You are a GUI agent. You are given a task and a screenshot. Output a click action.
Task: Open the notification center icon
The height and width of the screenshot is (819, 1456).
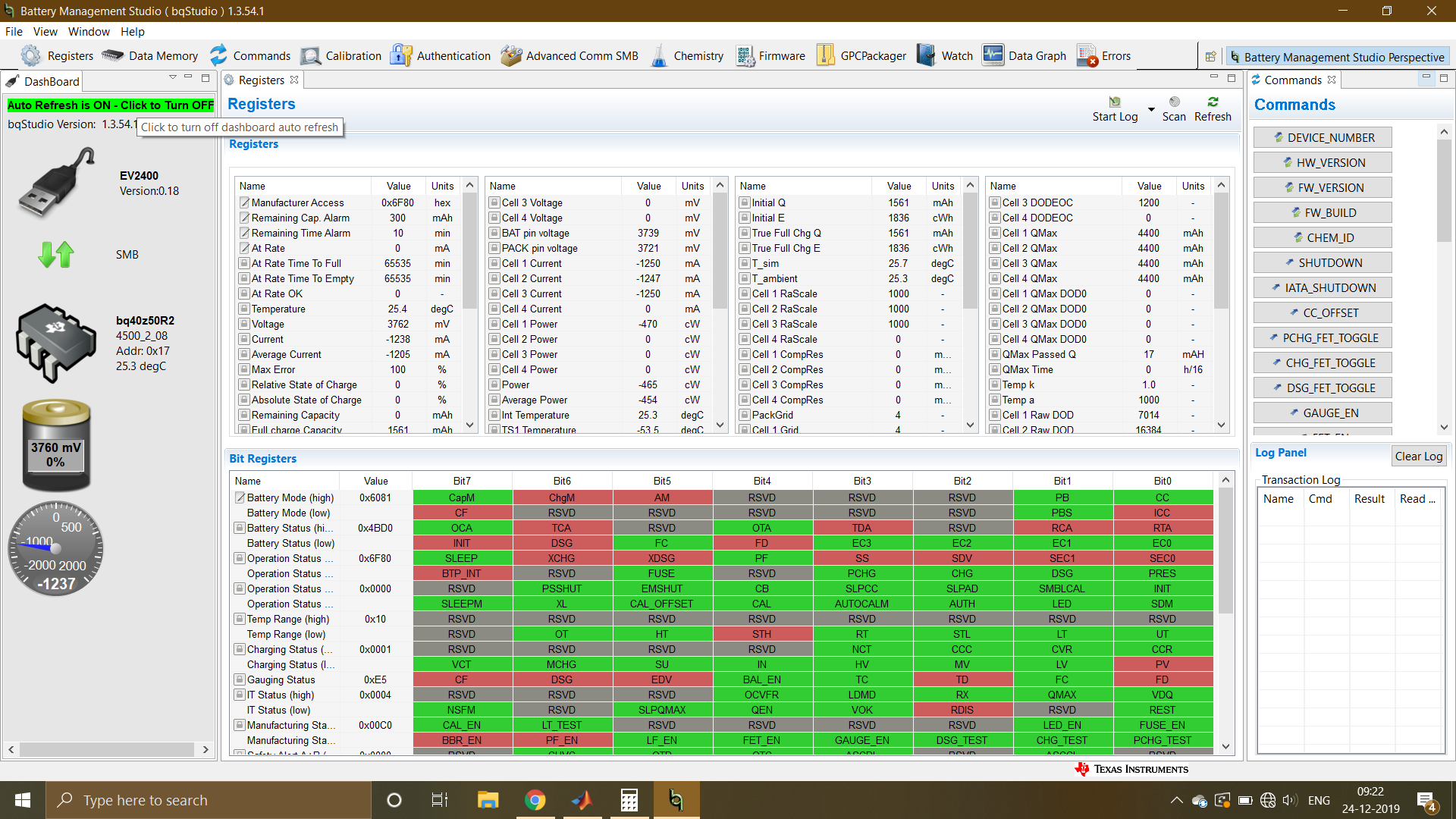pos(1426,801)
